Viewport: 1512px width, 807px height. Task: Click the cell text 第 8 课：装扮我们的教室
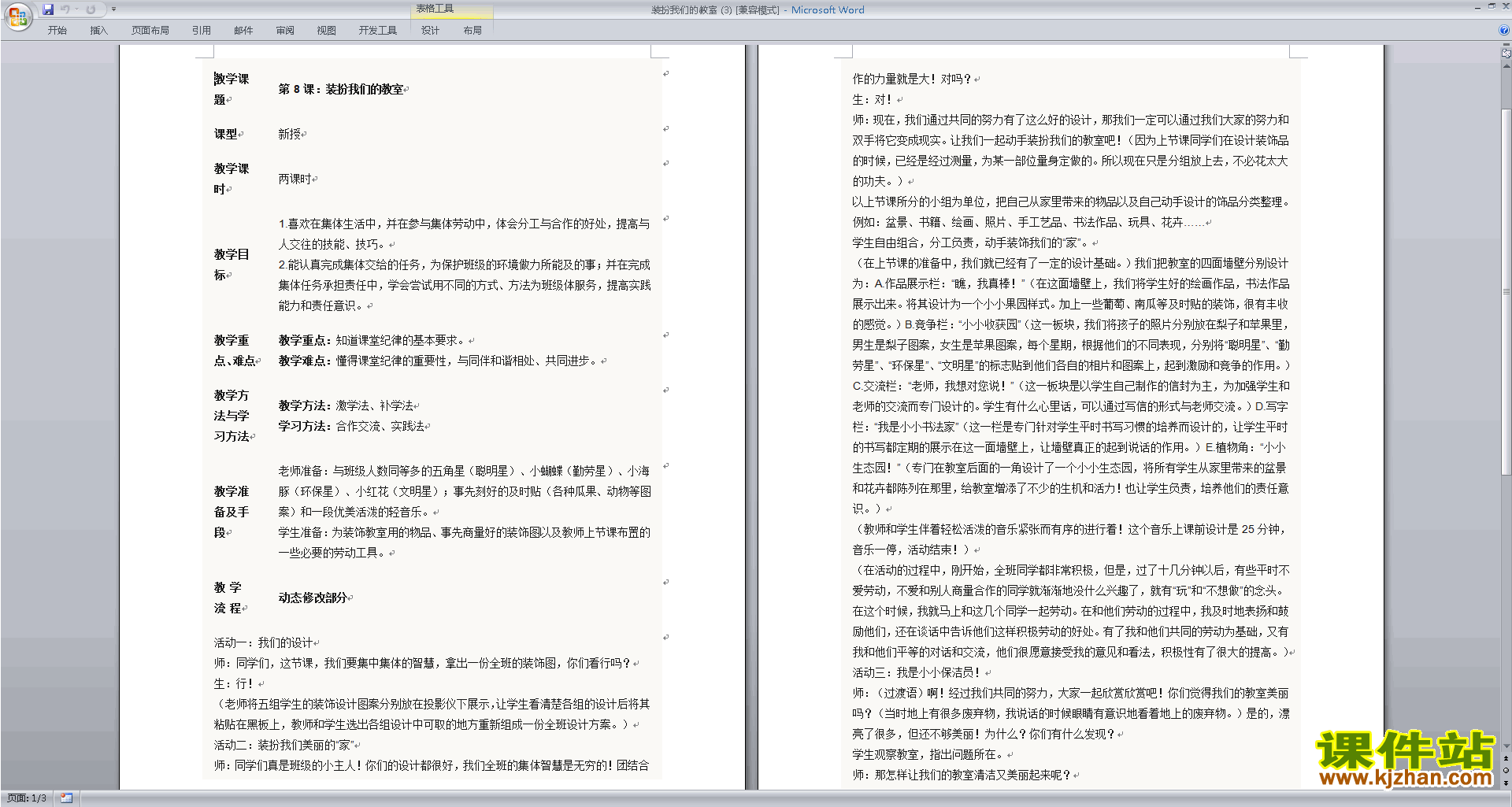[x=341, y=89]
